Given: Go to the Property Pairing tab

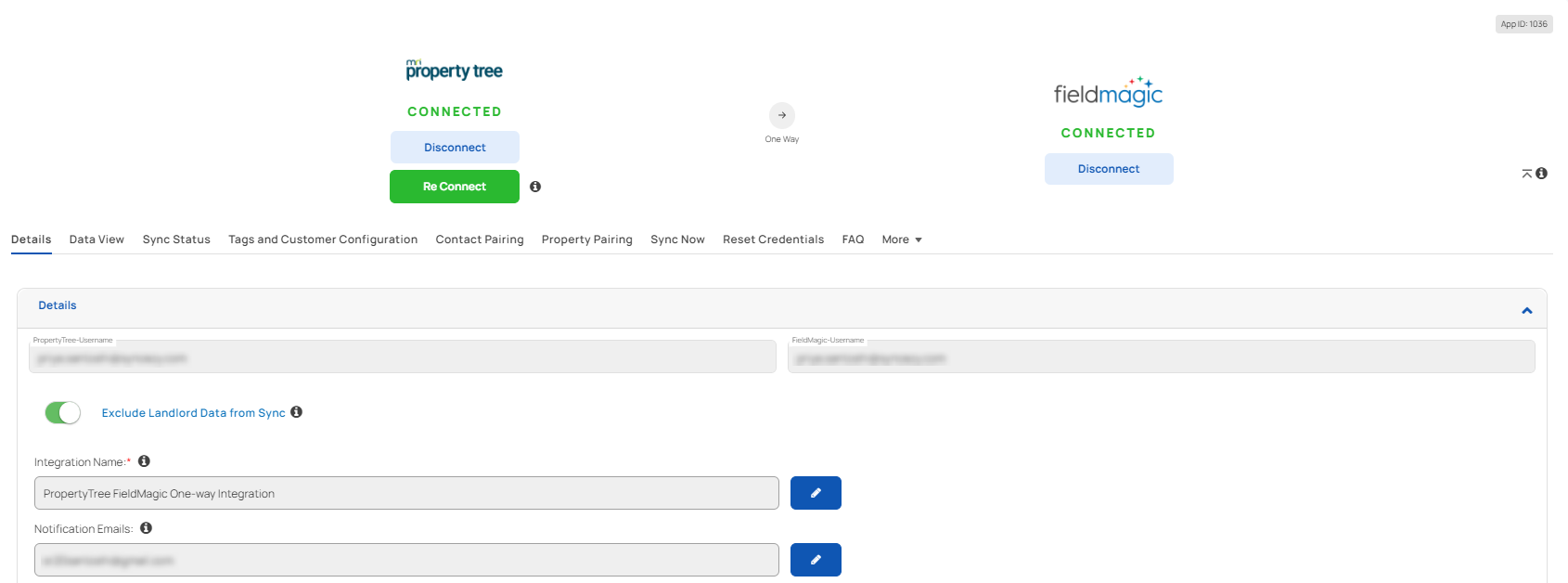Looking at the screenshot, I should point(586,240).
